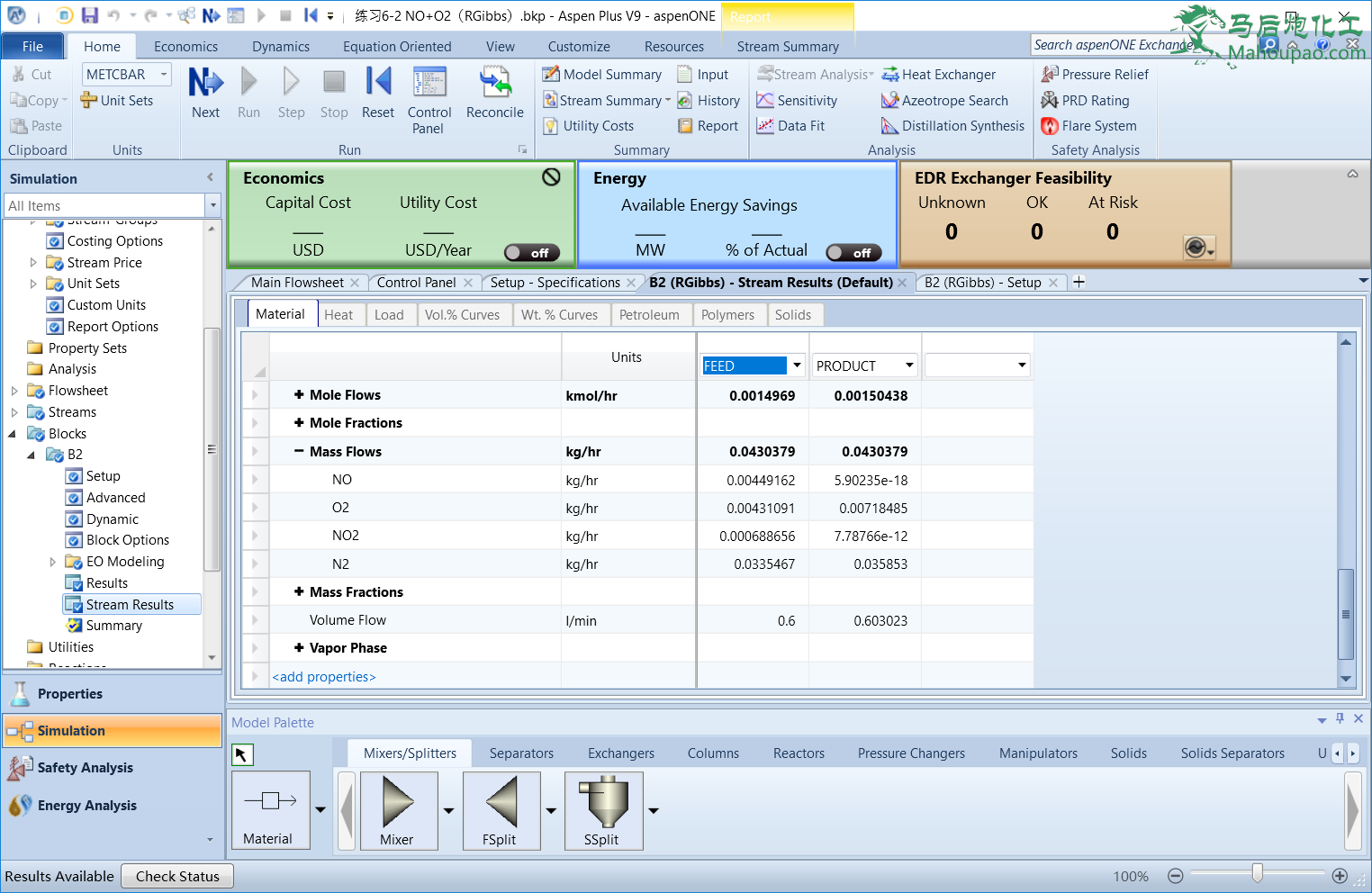Toggle Economics activation switch
Image resolution: width=1372 pixels, height=893 pixels.
[x=531, y=253]
